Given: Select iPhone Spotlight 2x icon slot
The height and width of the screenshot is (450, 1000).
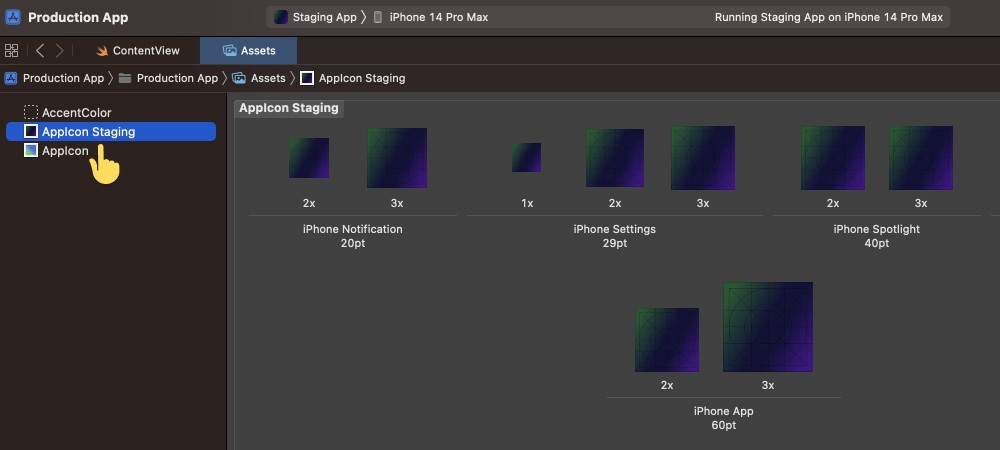Looking at the screenshot, I should [833, 158].
